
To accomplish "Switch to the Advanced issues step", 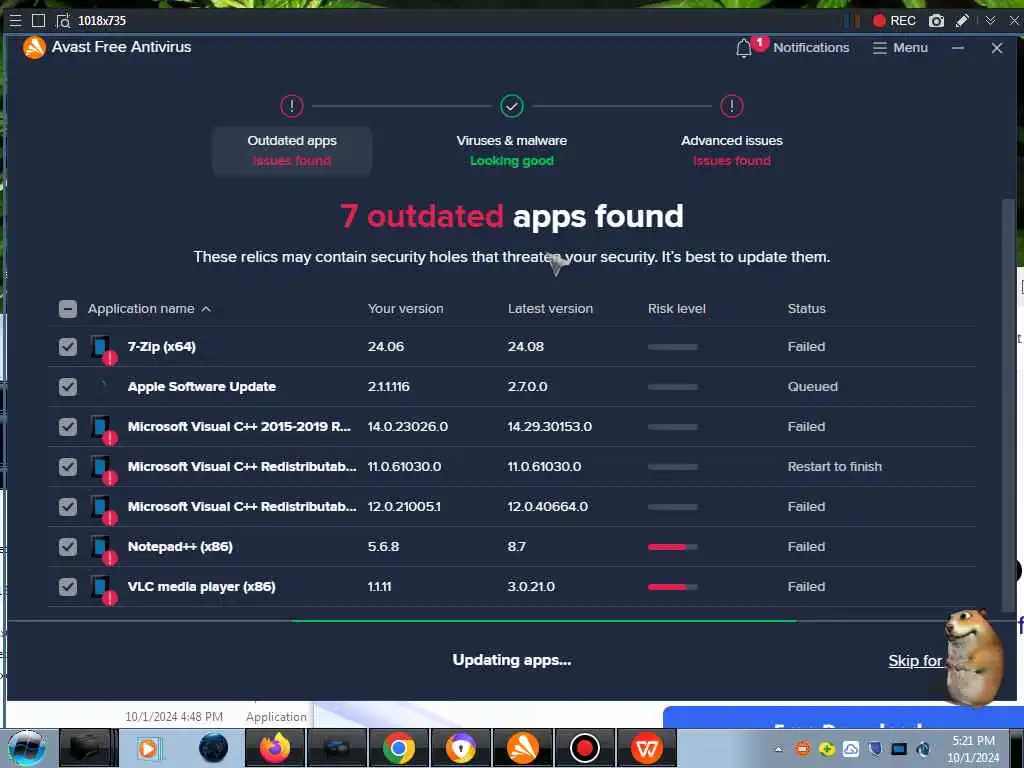I will point(731,150).
